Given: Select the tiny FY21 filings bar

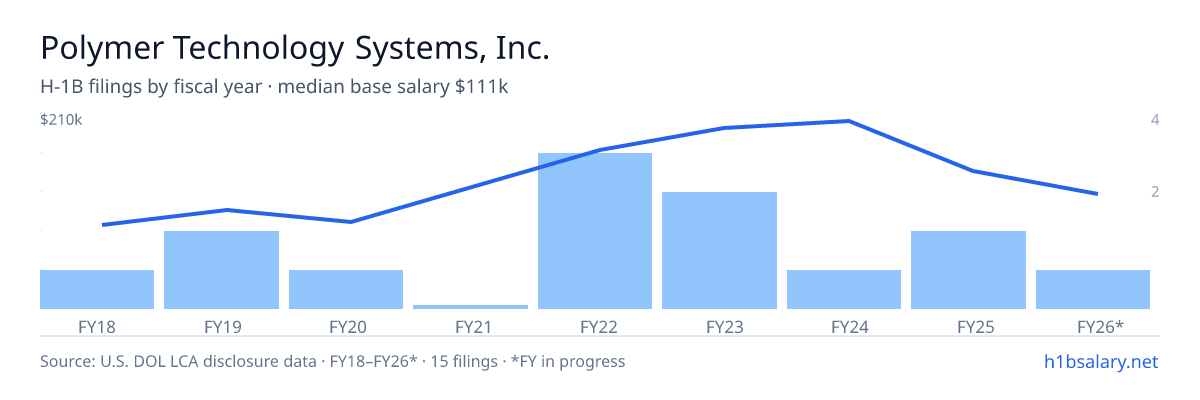Looking at the screenshot, I should tap(470, 307).
